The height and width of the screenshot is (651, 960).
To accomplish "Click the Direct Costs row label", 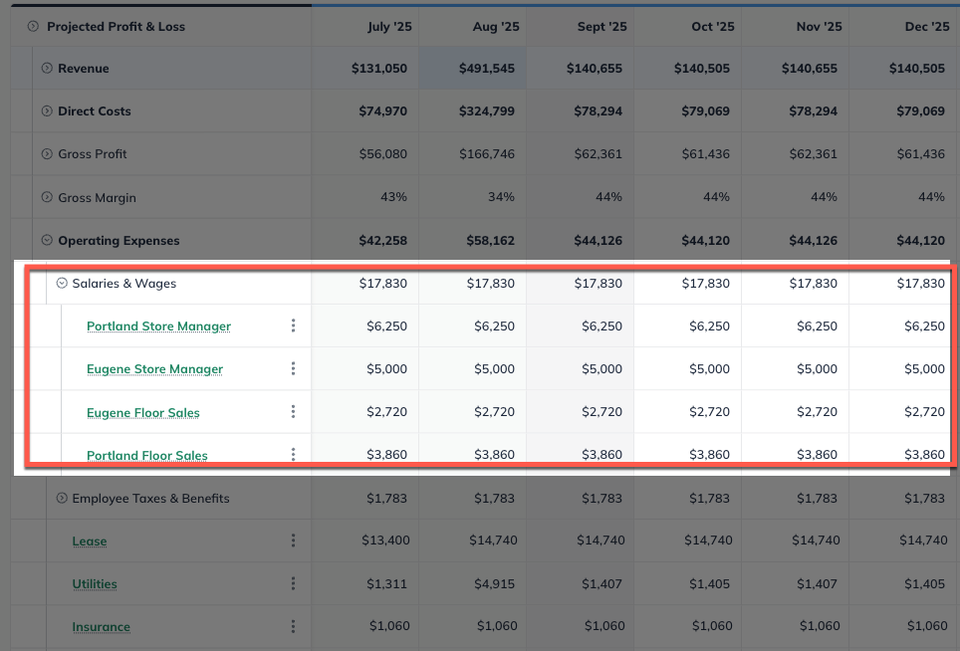I will [94, 111].
